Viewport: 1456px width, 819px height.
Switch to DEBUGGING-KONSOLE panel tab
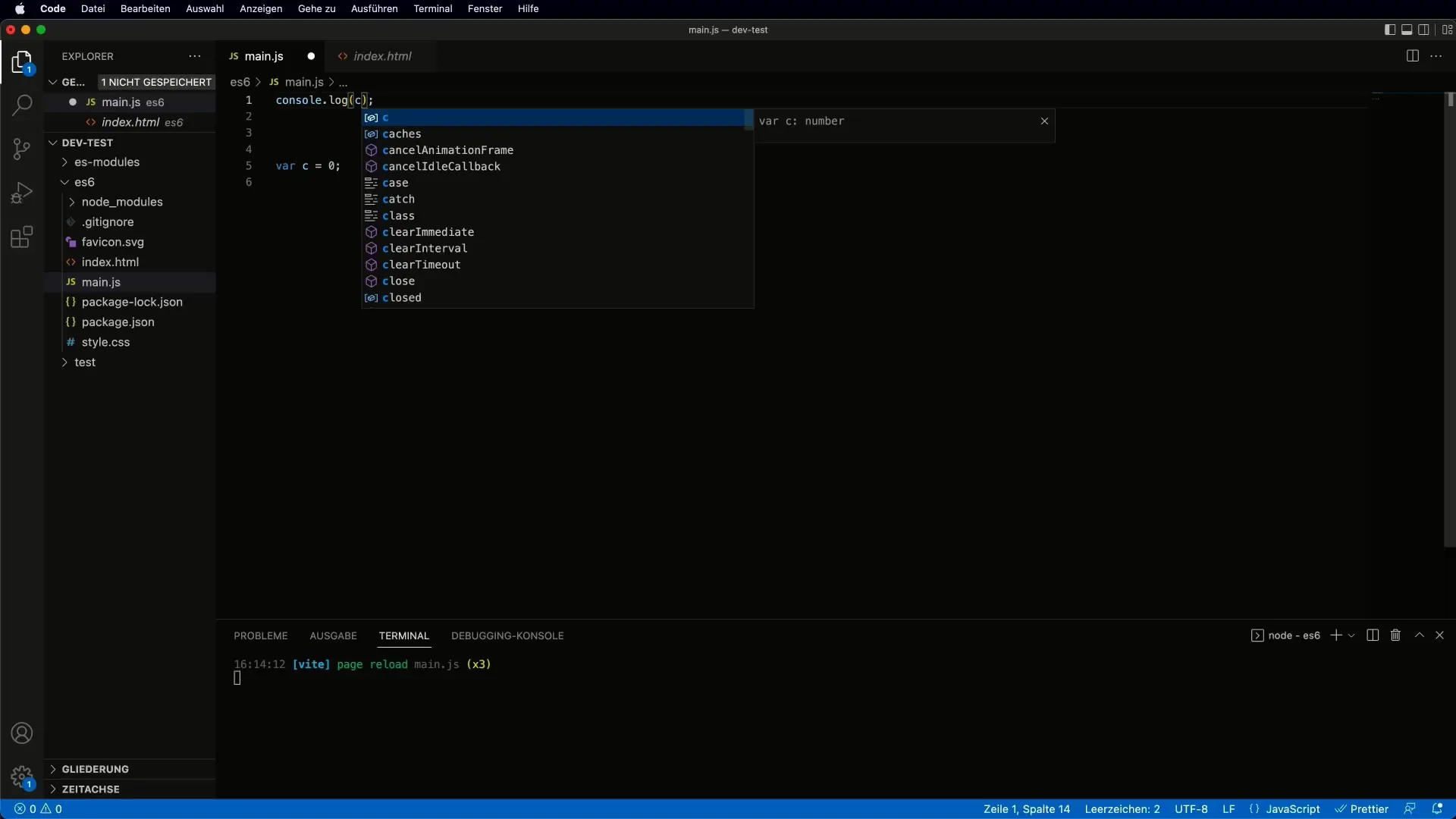(x=507, y=635)
